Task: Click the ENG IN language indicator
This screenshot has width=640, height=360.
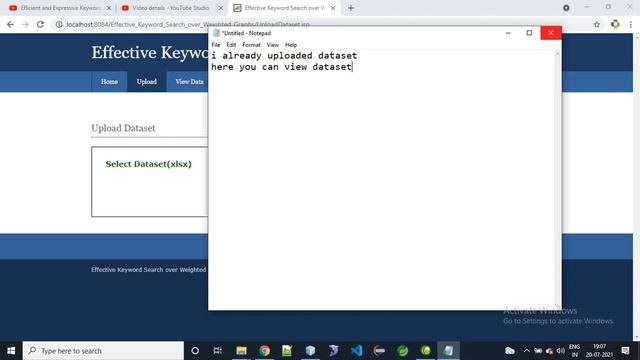Action: (x=574, y=351)
